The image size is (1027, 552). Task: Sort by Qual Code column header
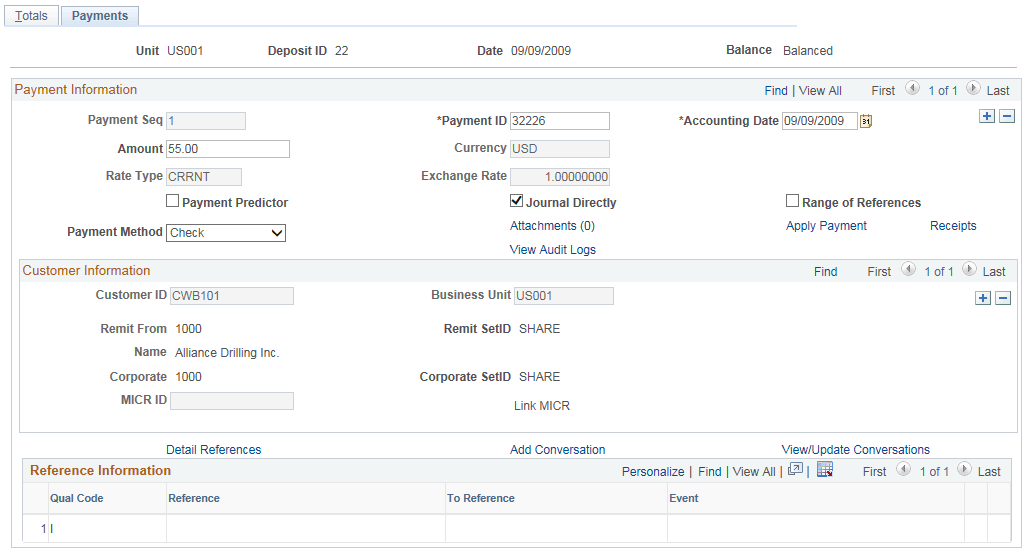coord(77,498)
